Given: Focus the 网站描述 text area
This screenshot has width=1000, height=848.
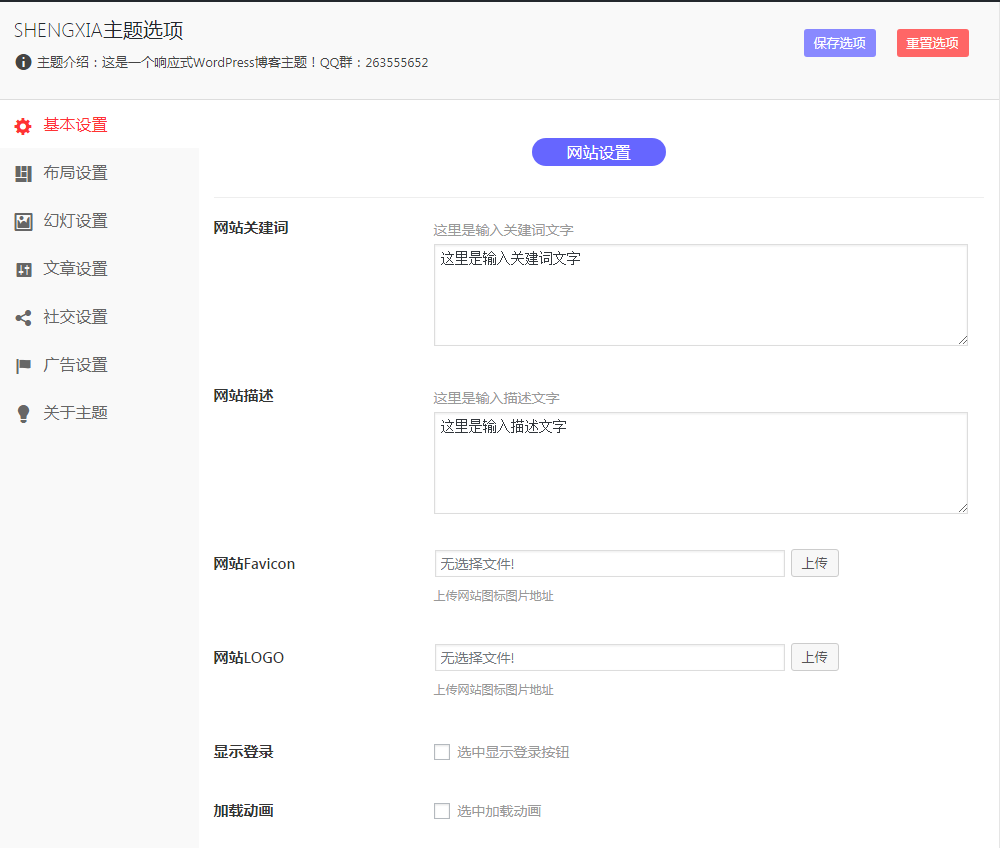Looking at the screenshot, I should click(701, 463).
